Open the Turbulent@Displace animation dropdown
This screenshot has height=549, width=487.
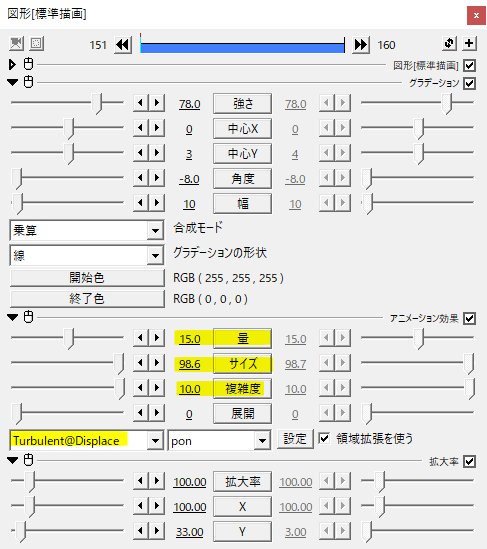click(87, 440)
